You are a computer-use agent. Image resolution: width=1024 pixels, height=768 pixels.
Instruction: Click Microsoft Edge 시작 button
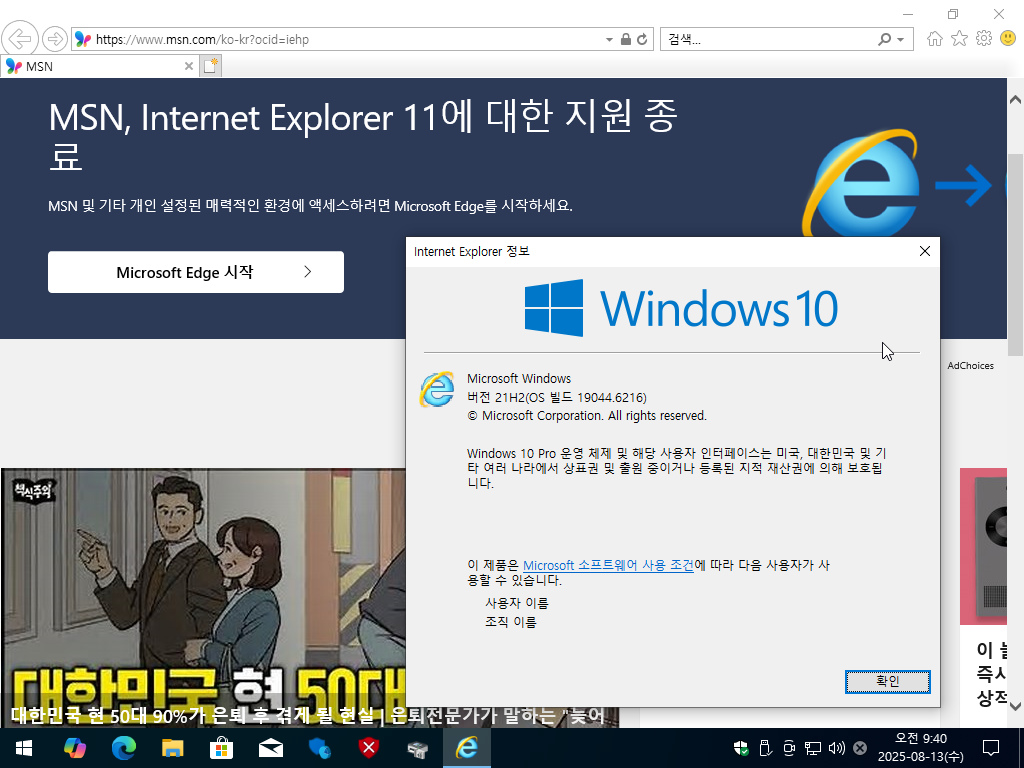(196, 272)
